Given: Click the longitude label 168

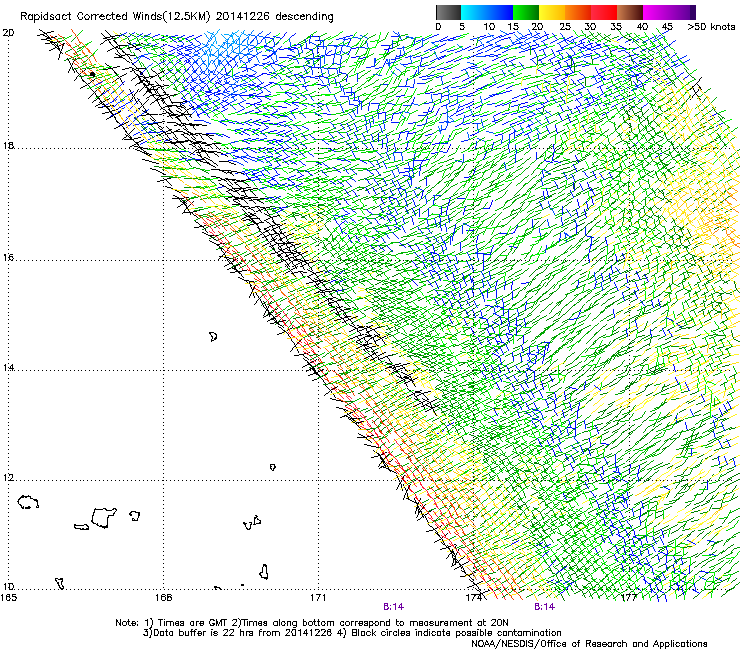Looking at the screenshot, I should coord(164,598).
